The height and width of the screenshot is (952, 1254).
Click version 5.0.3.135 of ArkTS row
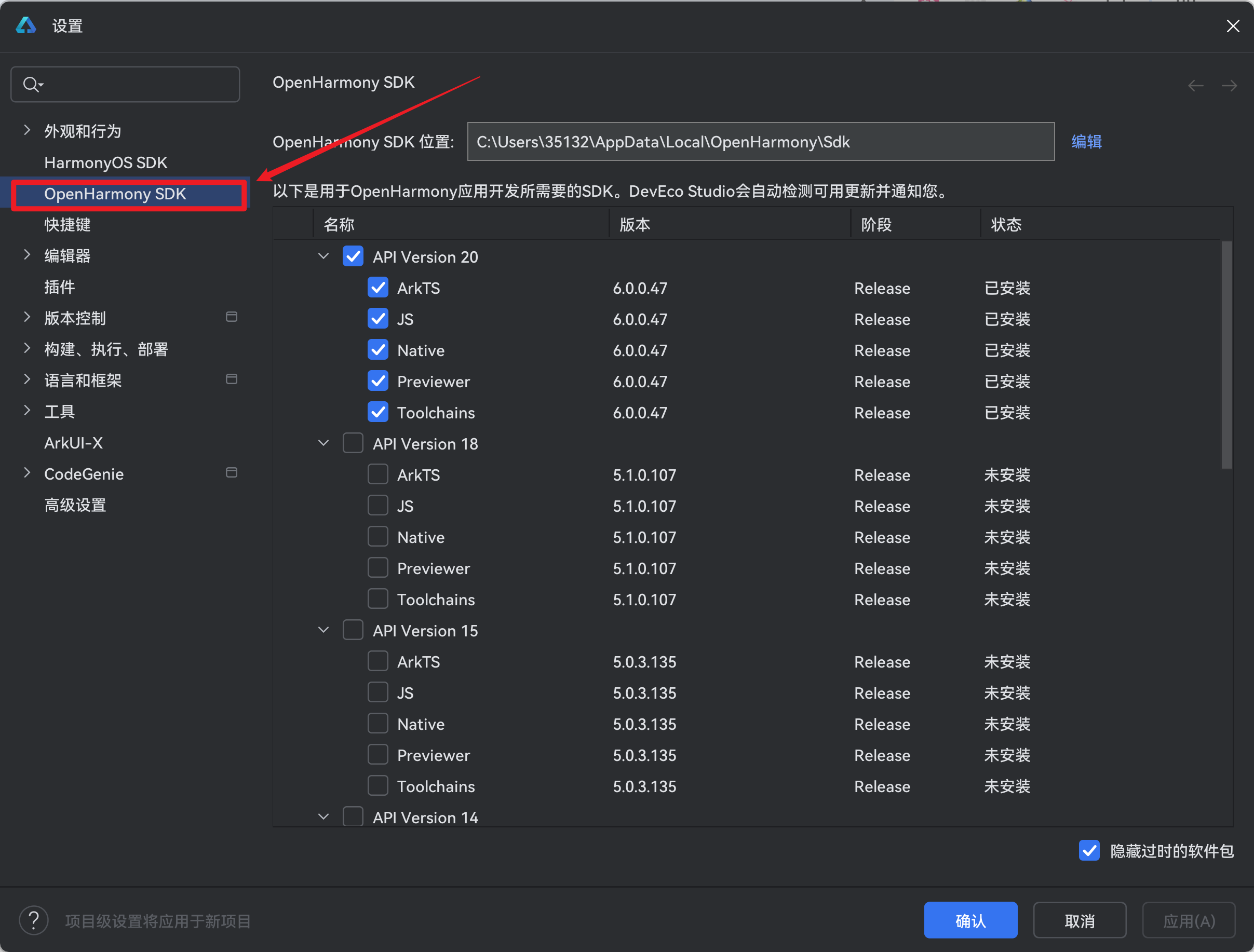tap(644, 662)
